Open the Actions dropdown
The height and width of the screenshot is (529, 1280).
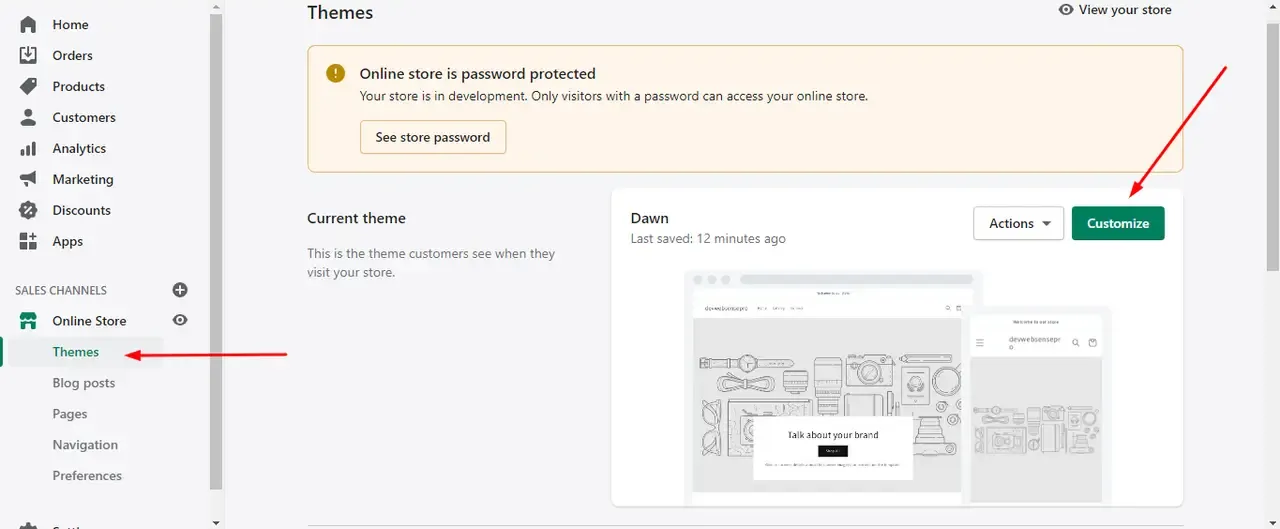pos(1018,223)
